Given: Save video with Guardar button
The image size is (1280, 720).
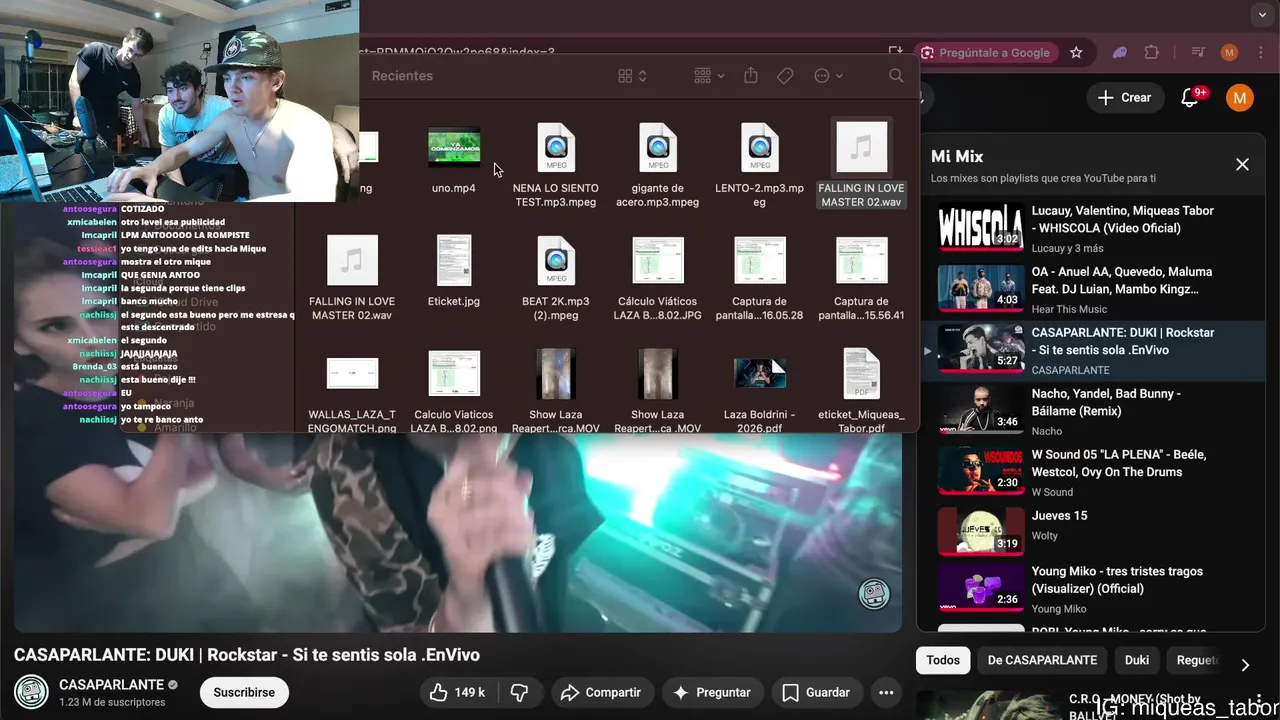Looking at the screenshot, I should coord(816,692).
